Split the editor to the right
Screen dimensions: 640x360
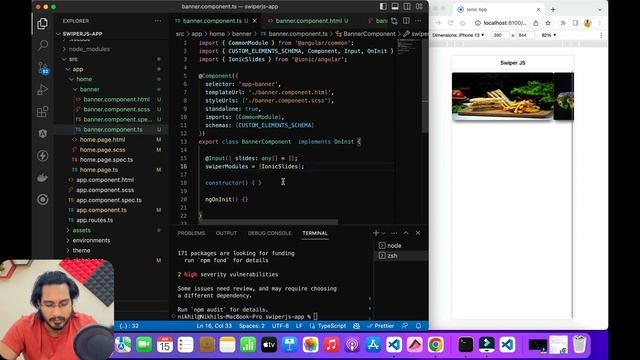coord(407,21)
